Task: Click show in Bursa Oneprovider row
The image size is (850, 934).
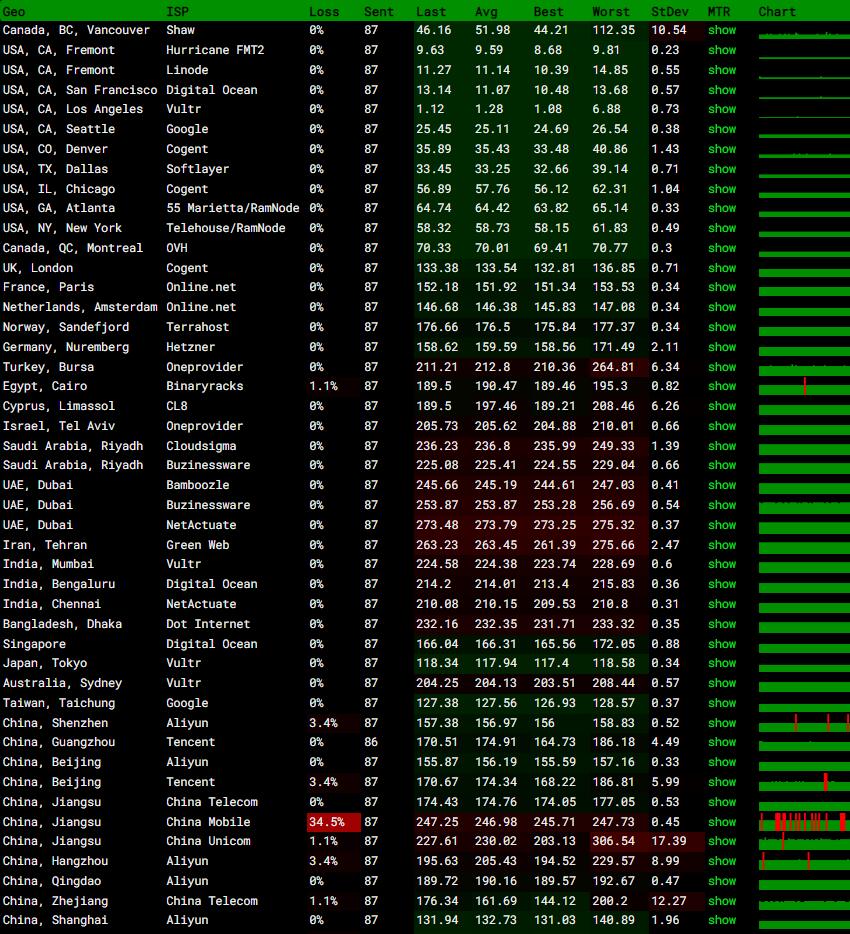Action: click(722, 367)
